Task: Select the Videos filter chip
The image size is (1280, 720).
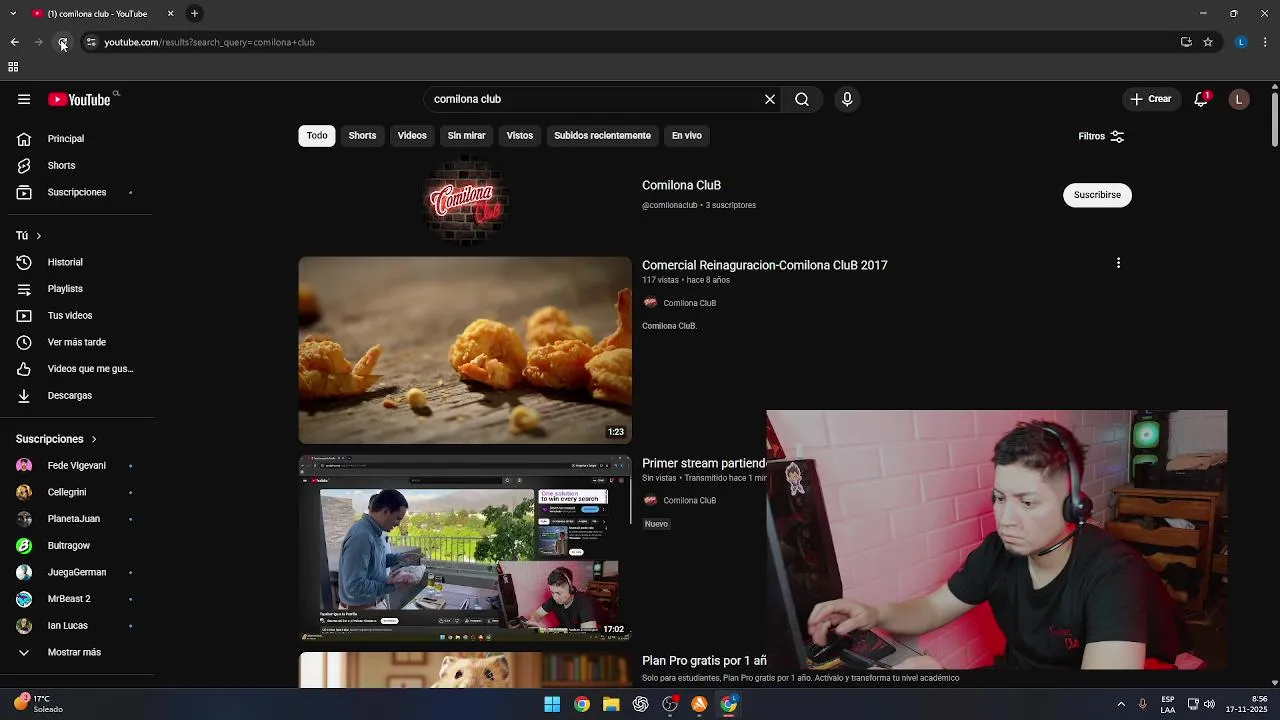Action: [x=412, y=136]
